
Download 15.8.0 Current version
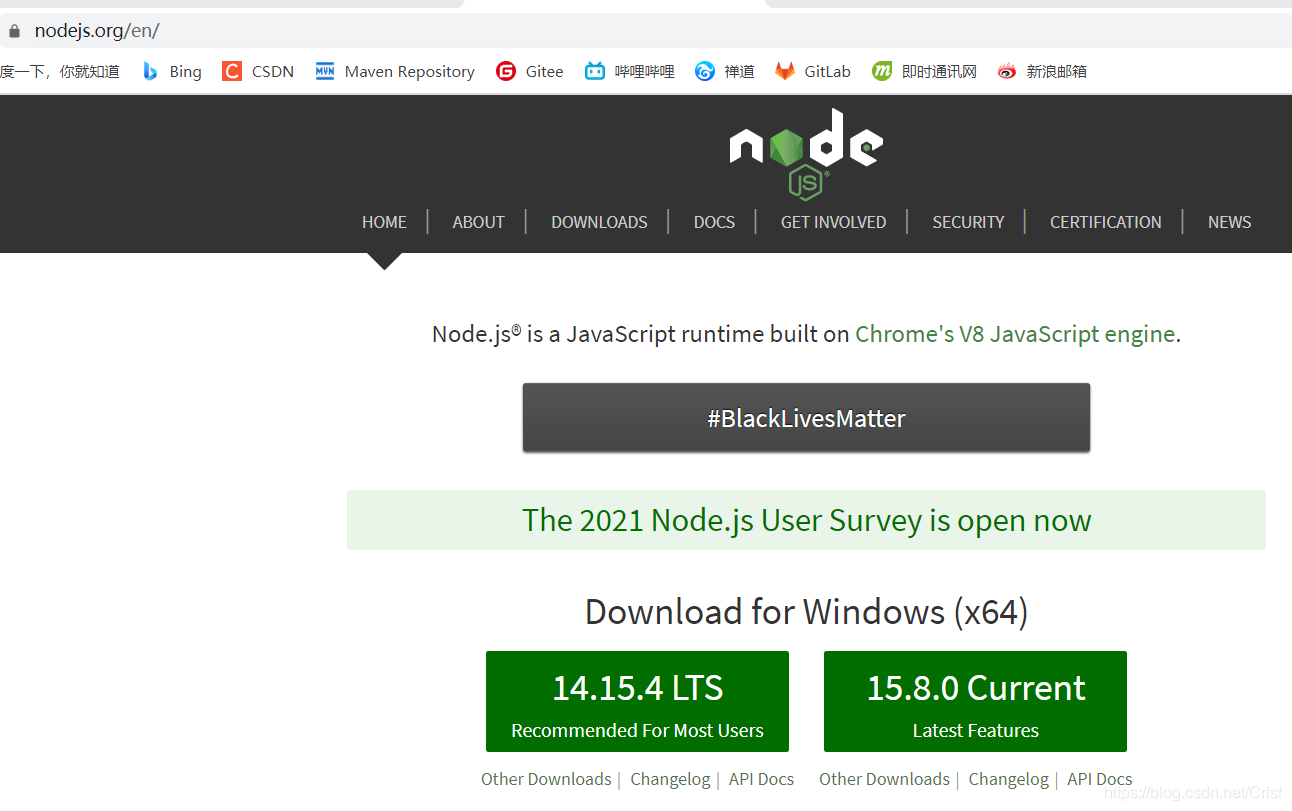[975, 701]
